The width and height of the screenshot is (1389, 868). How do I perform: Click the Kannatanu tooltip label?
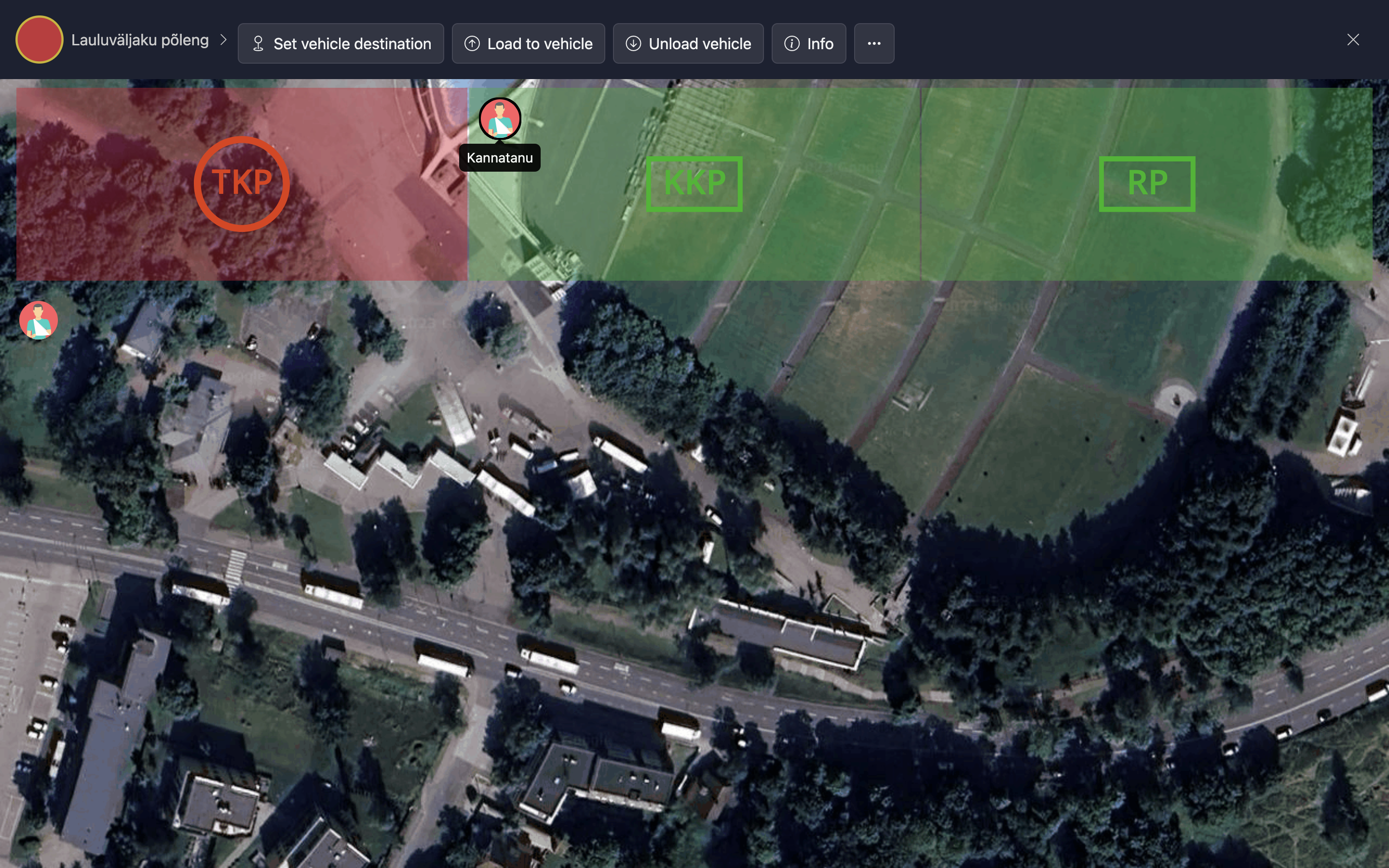coord(499,158)
